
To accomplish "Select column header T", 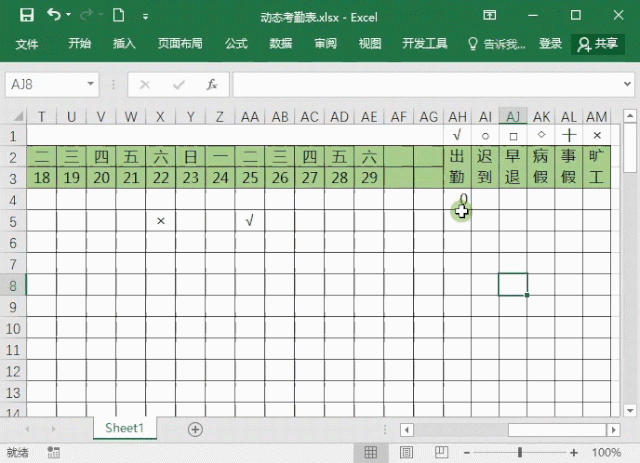I will point(42,117).
